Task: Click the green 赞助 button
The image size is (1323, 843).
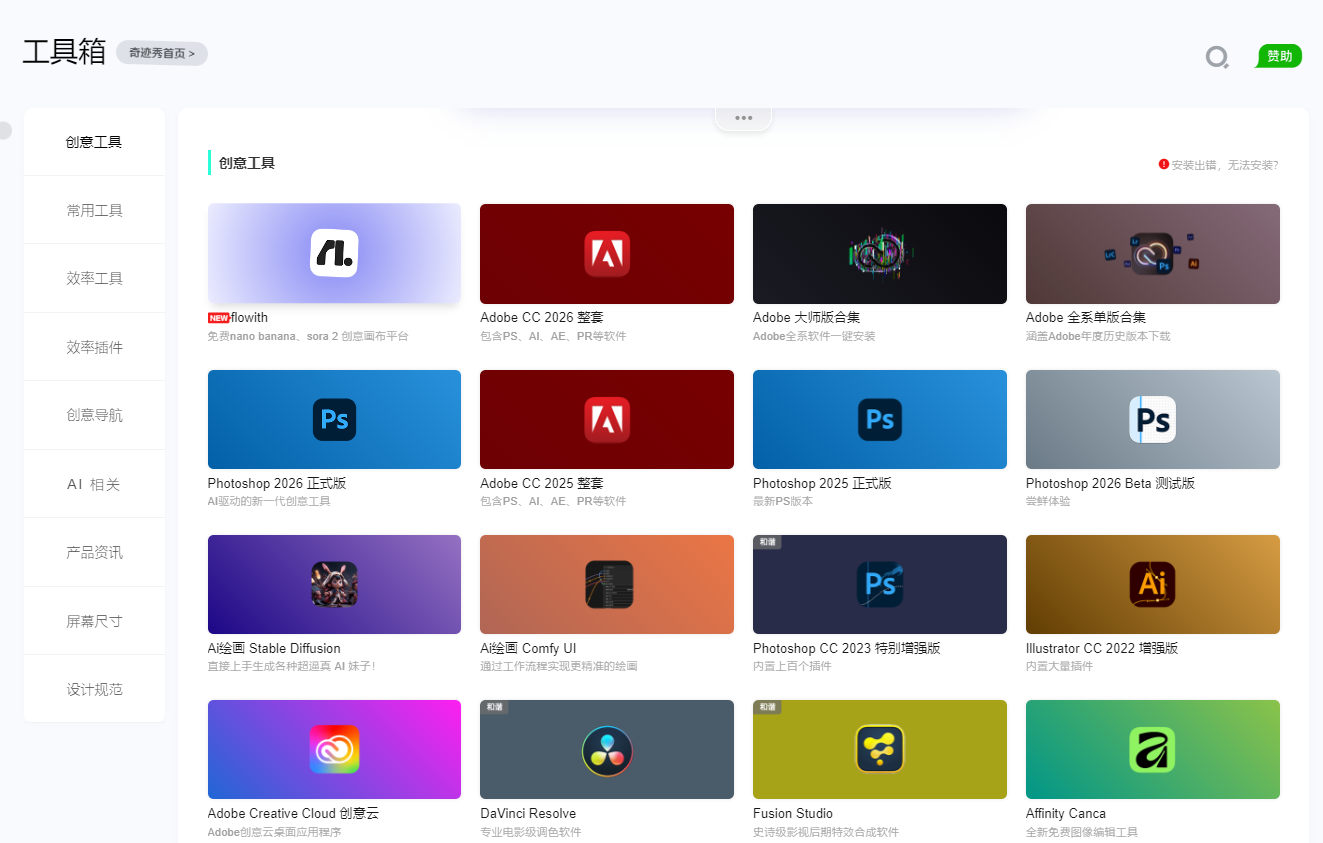Action: (x=1279, y=56)
